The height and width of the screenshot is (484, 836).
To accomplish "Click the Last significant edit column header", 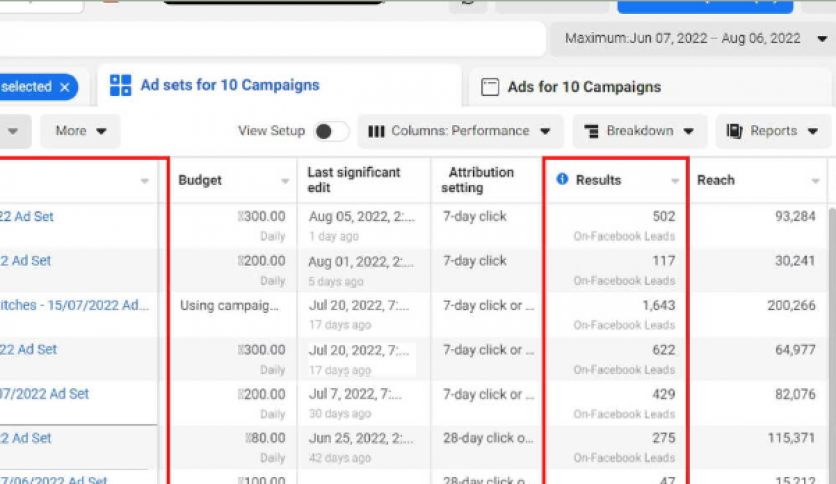I will 353,180.
